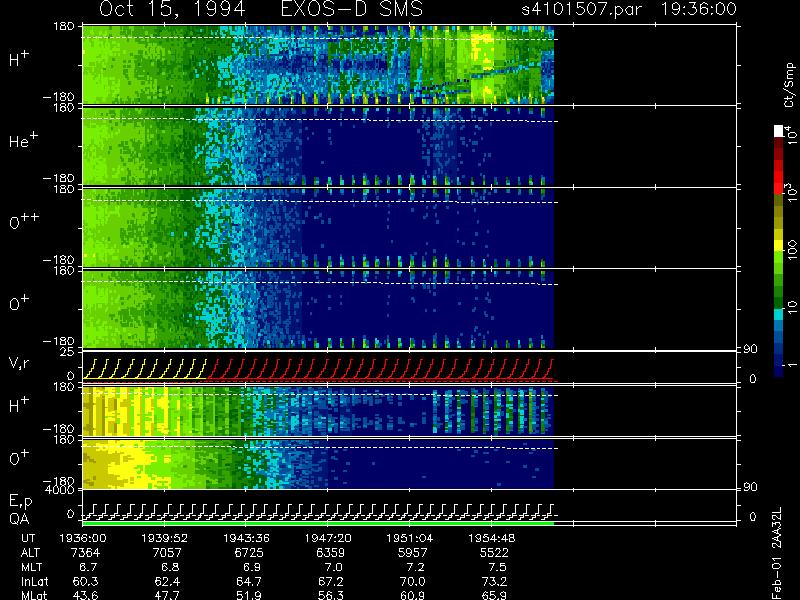Click the He+ panel label
The height and width of the screenshot is (600, 800).
[23, 140]
